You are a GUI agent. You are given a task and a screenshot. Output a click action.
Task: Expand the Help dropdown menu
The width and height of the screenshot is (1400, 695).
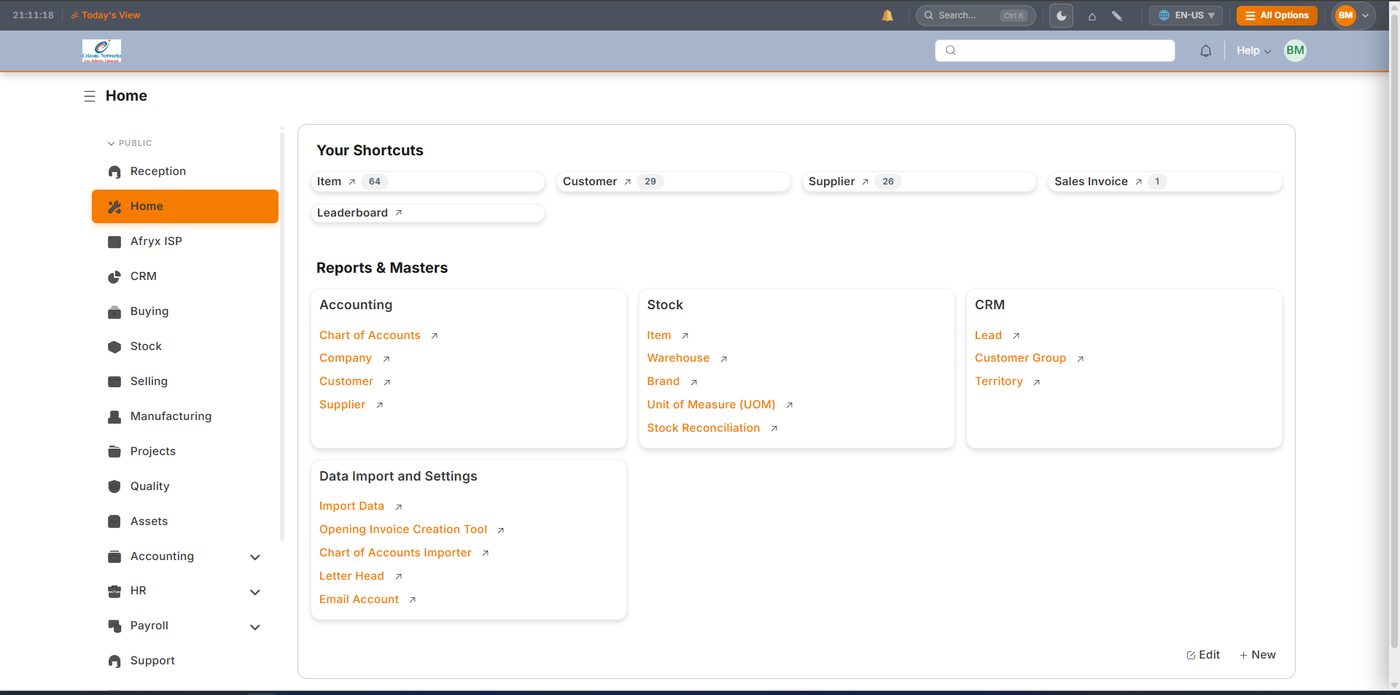pos(1253,51)
